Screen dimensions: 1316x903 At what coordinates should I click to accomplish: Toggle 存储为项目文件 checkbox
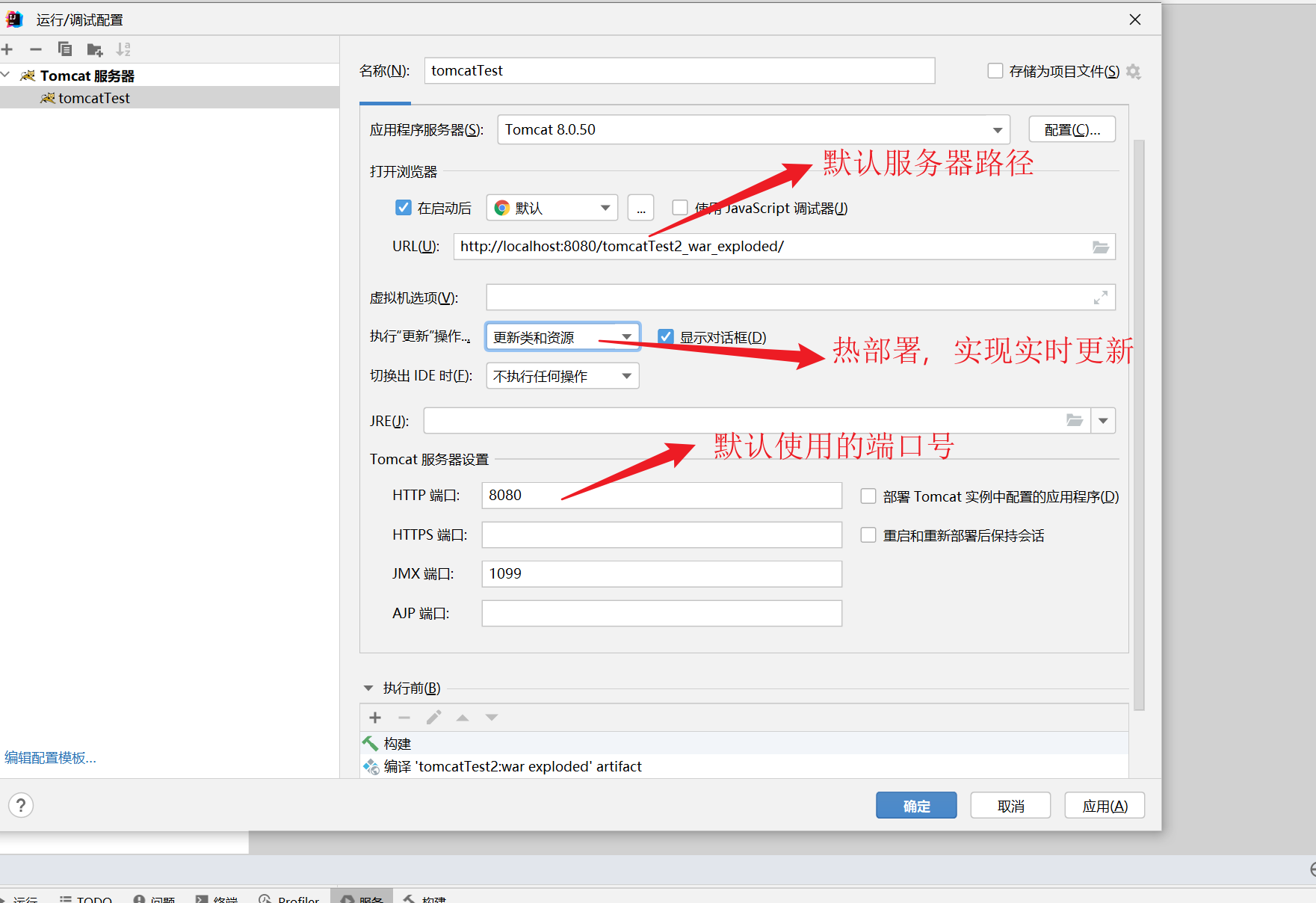pos(995,71)
